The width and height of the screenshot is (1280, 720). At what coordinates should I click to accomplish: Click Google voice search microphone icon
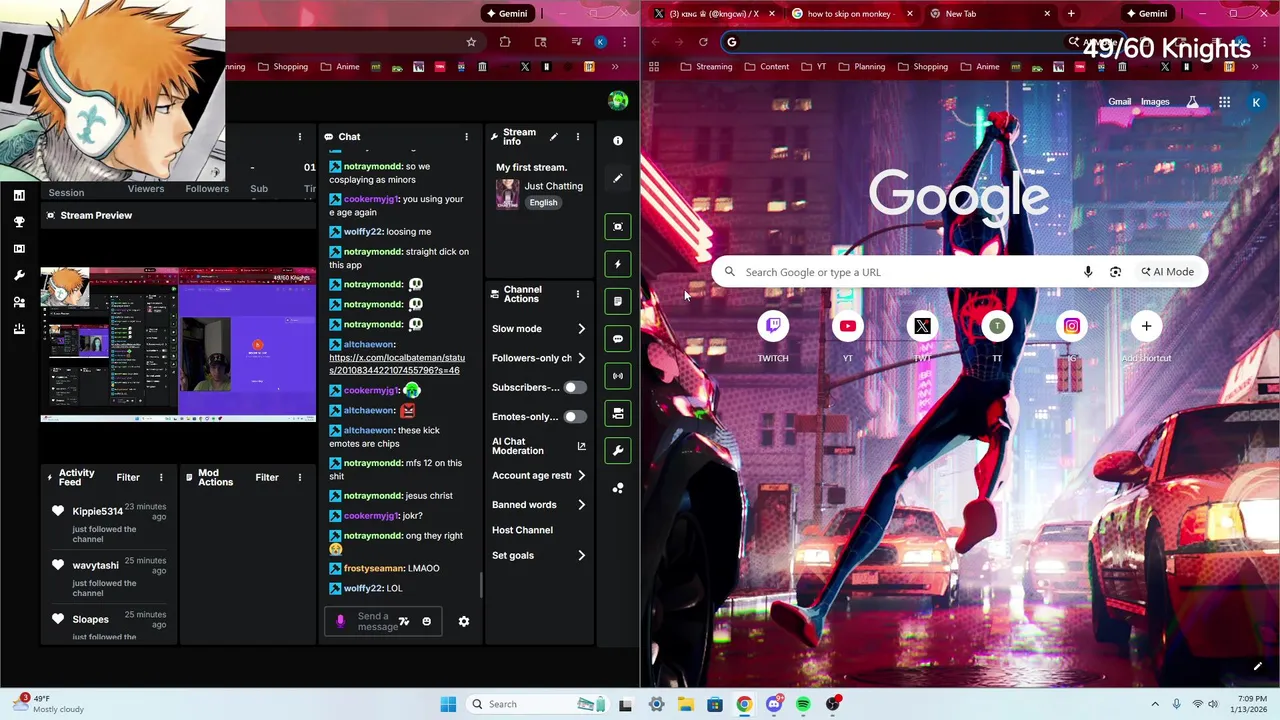coord(1088,272)
